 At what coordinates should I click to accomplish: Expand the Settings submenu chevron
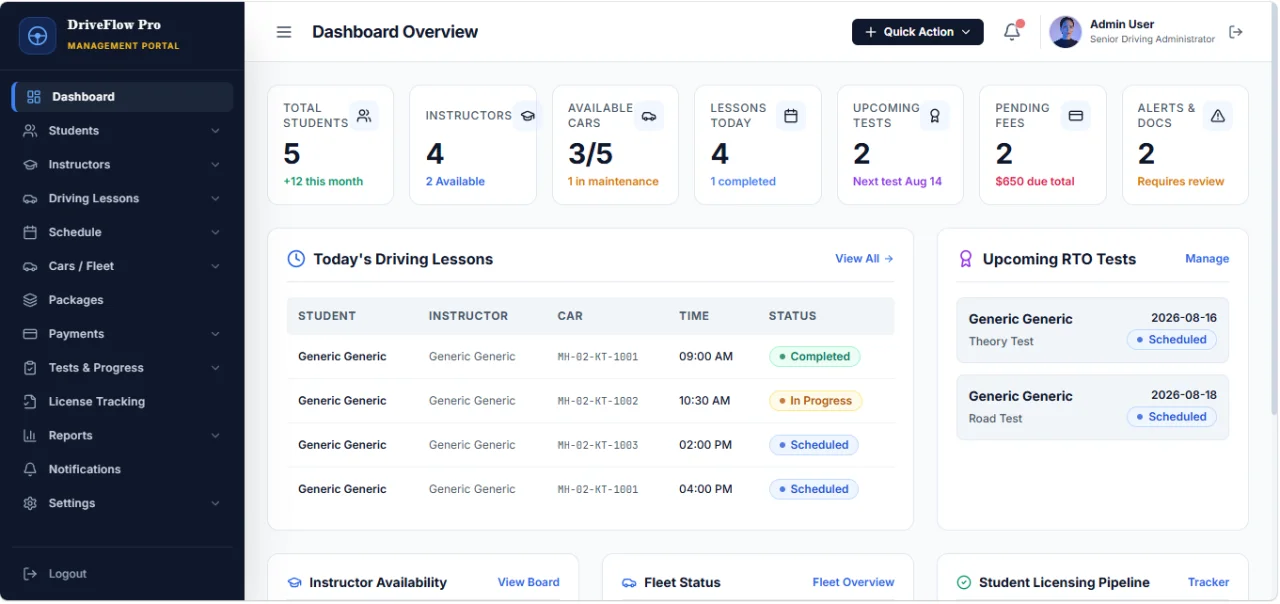point(215,503)
